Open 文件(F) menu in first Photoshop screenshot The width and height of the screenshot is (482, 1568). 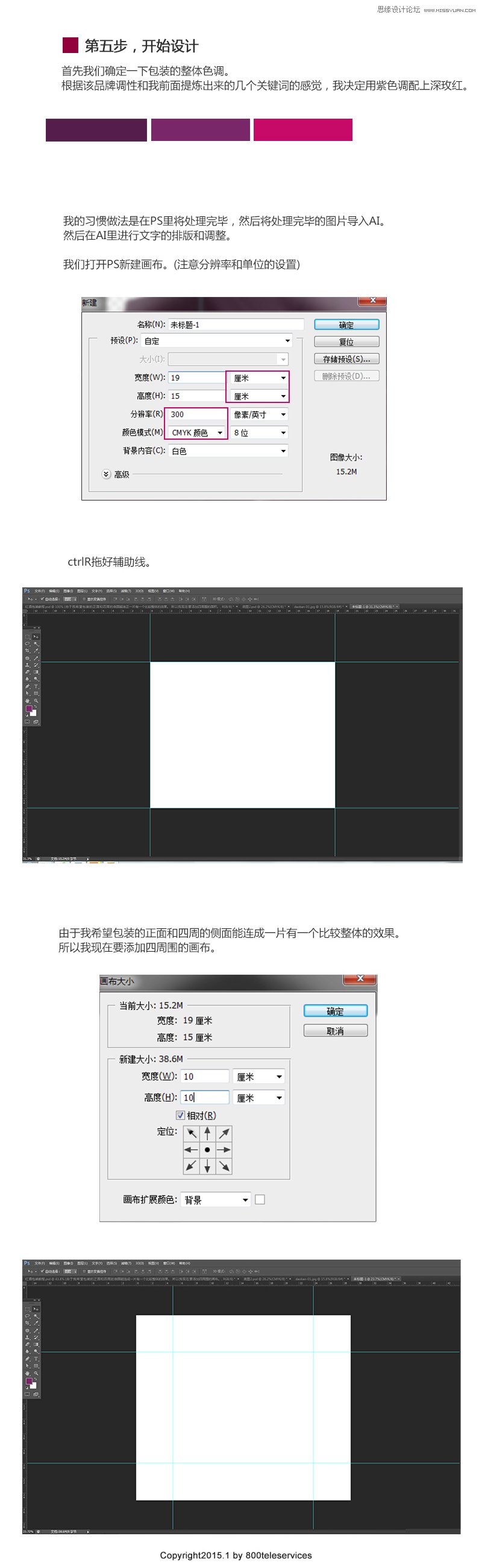point(40,590)
